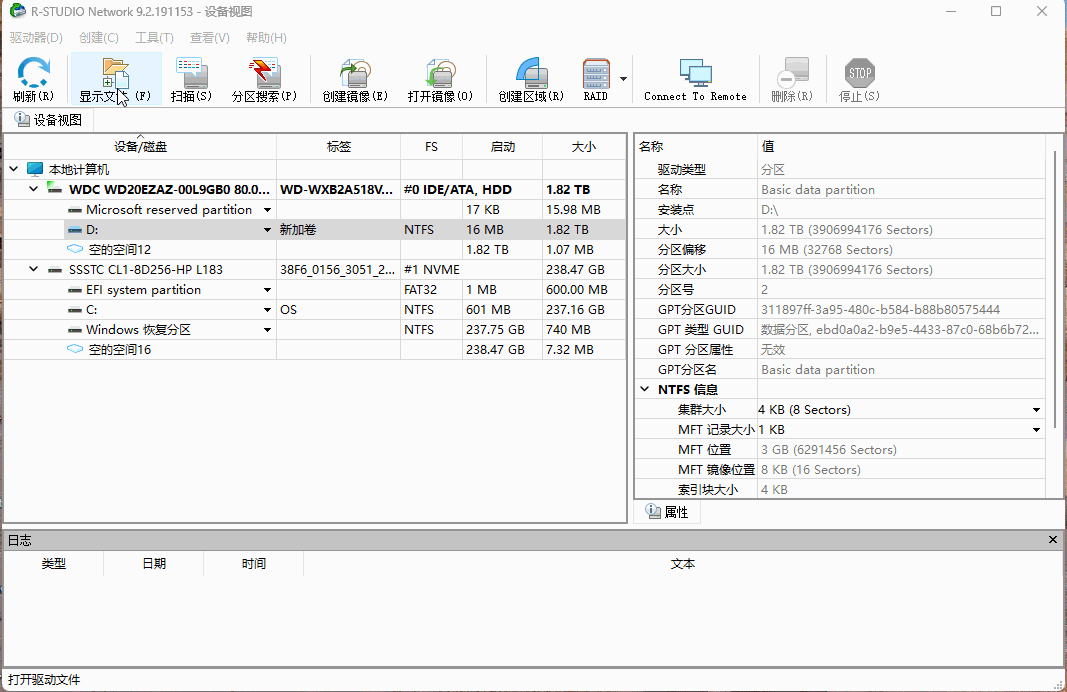Open MFT 记录大小 value dropdown

click(1036, 430)
